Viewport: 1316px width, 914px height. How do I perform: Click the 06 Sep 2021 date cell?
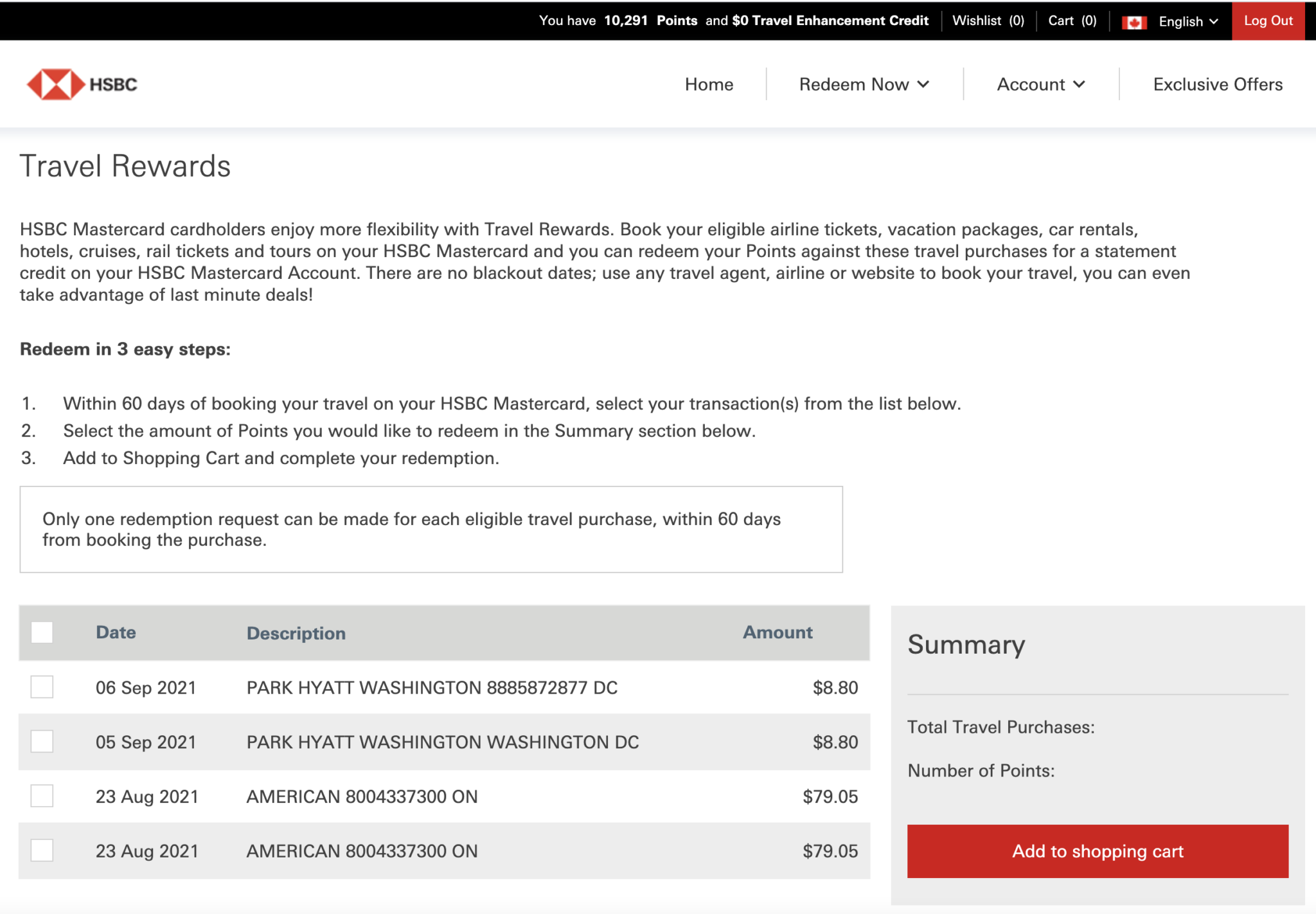tap(146, 688)
